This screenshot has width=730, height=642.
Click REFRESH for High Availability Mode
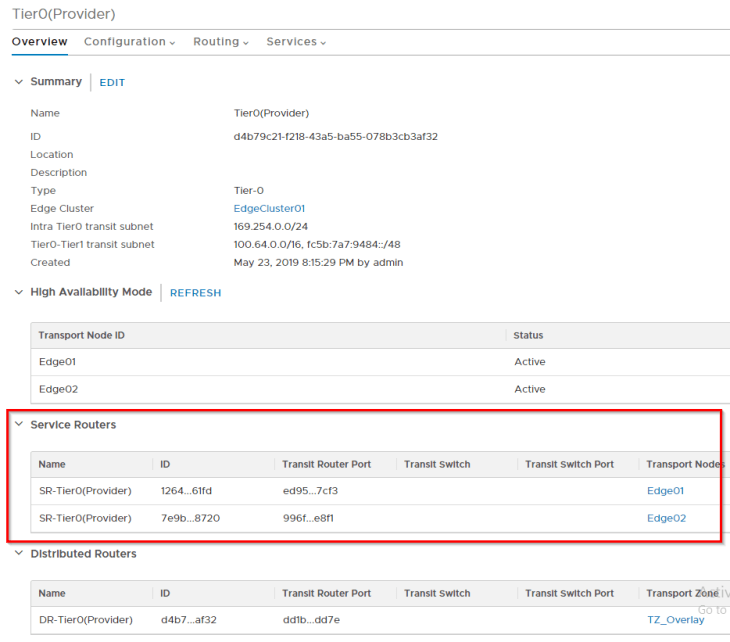(195, 293)
